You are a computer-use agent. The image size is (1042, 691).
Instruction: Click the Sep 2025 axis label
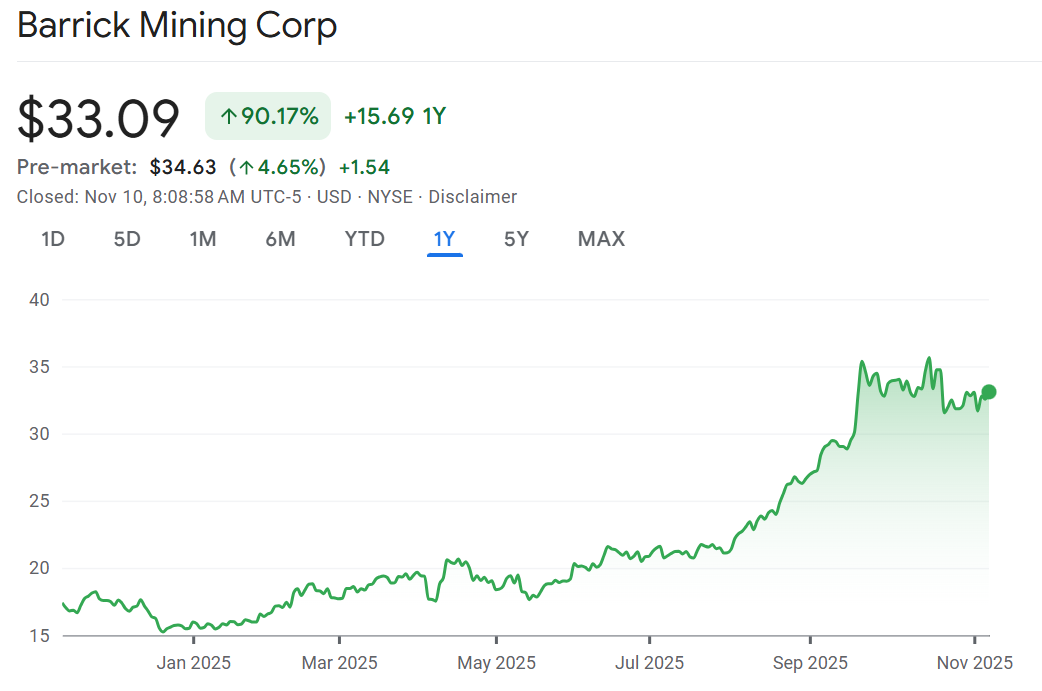point(812,662)
